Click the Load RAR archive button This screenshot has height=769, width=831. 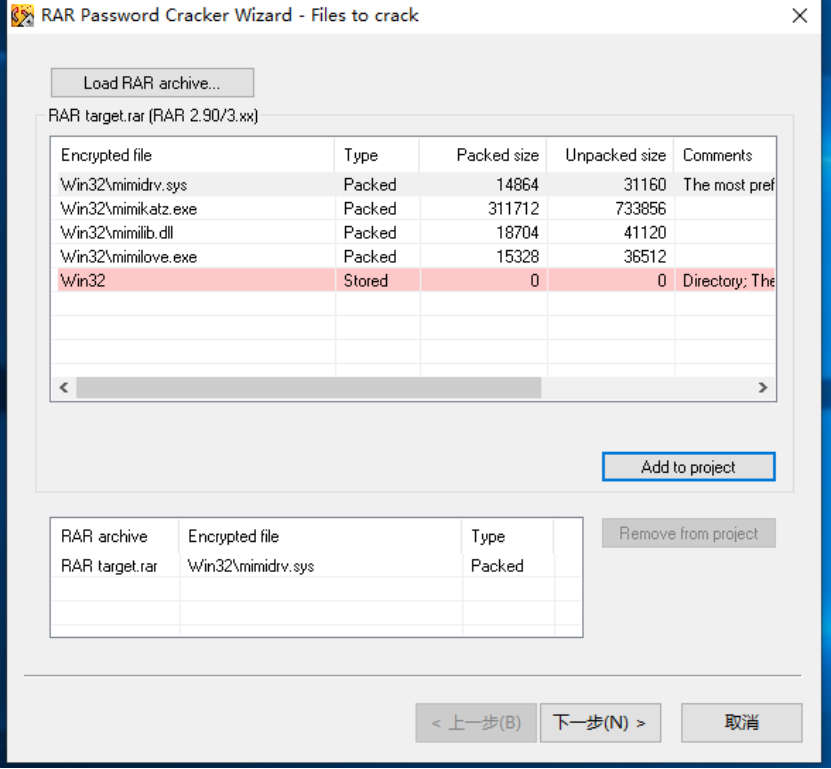pyautogui.click(x=152, y=83)
